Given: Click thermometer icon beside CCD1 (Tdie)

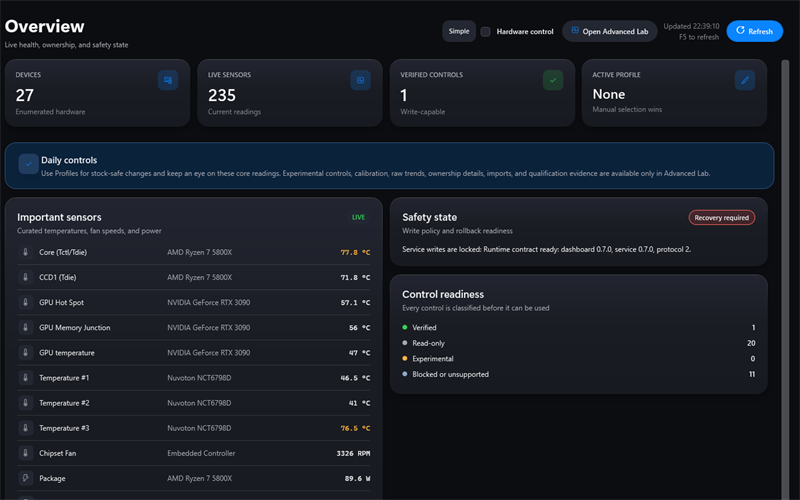Looking at the screenshot, I should pos(26,277).
